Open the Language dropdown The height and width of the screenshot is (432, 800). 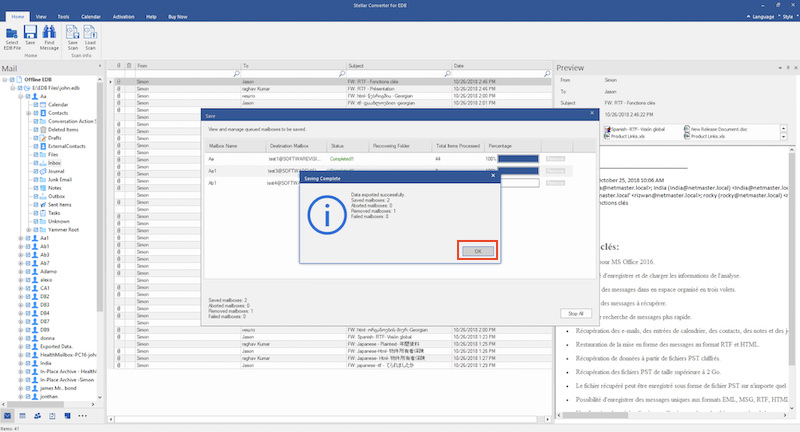(762, 17)
